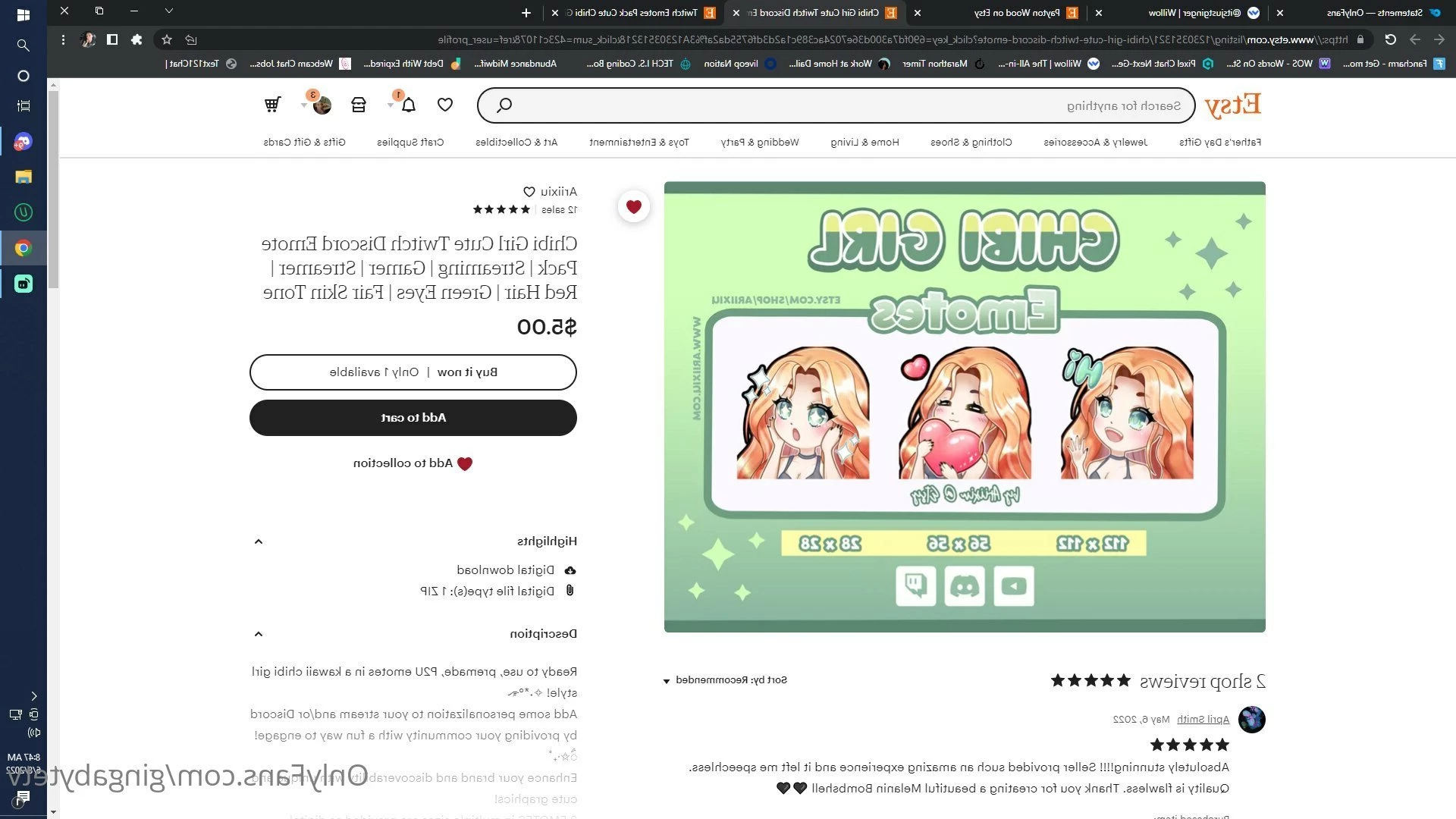Open Wedding & Party category
Viewport: 1456px width, 819px height.
760,142
